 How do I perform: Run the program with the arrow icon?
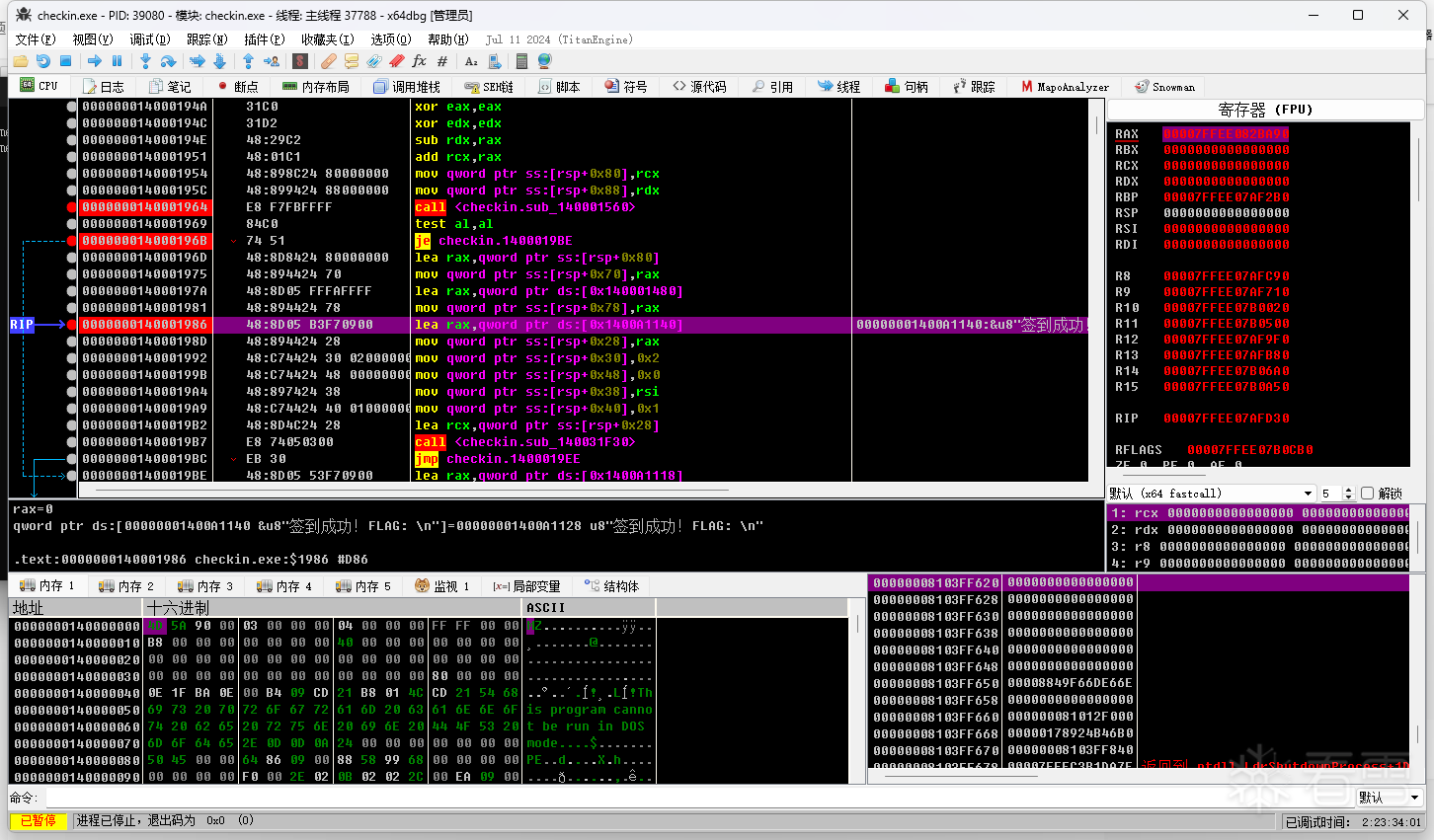click(95, 61)
